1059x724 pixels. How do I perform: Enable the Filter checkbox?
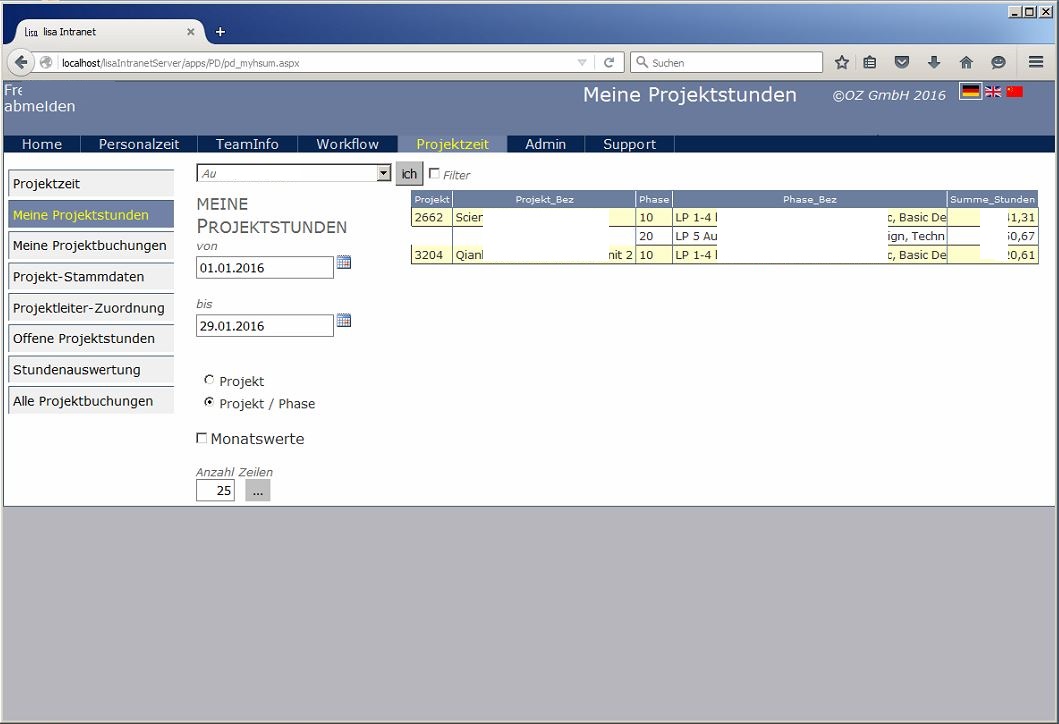434,174
